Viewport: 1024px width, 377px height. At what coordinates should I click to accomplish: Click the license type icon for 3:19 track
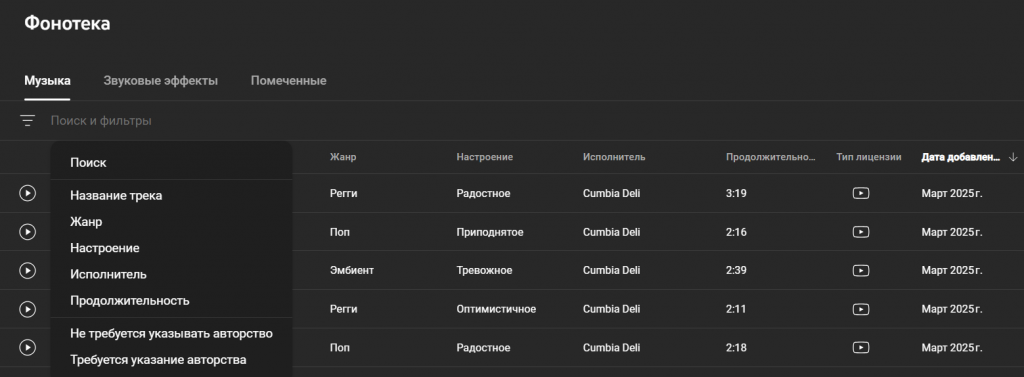point(861,193)
